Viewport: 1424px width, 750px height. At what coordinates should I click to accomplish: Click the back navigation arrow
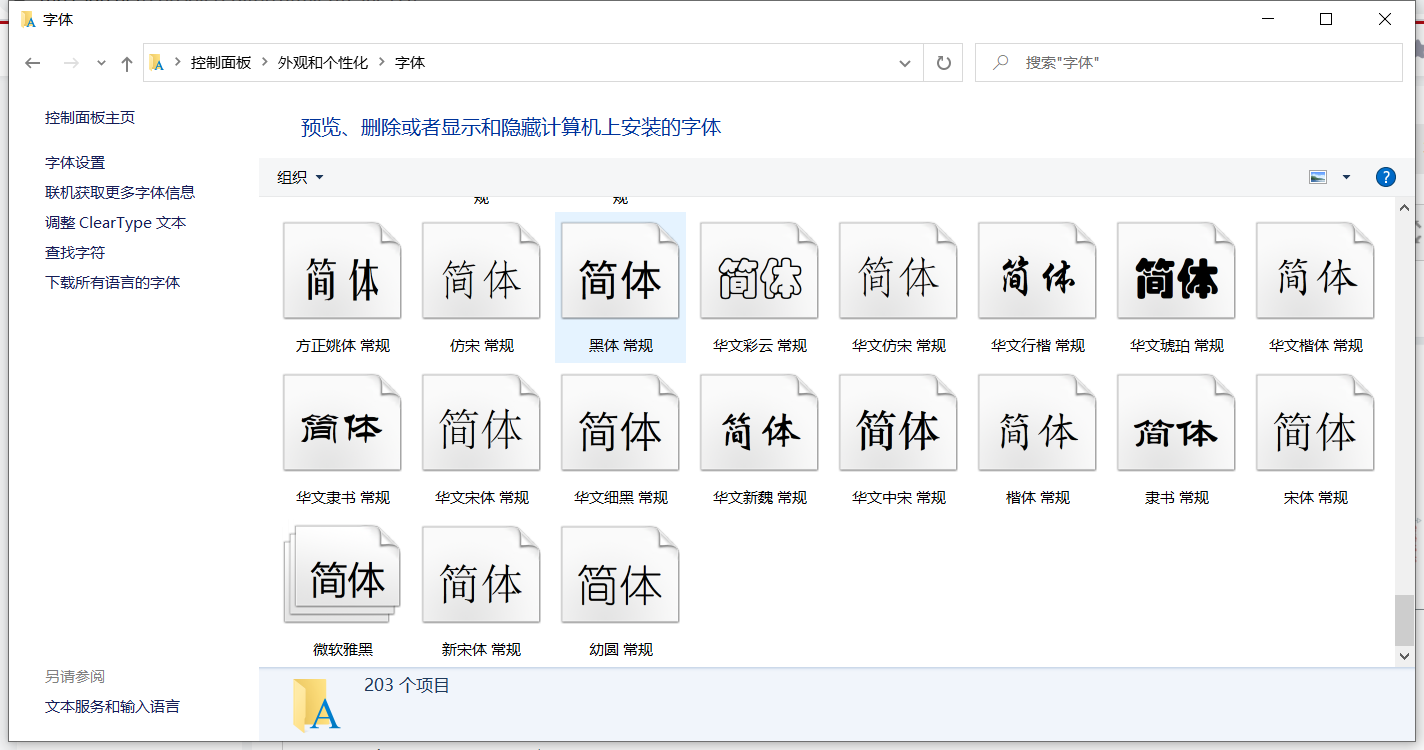coord(33,63)
